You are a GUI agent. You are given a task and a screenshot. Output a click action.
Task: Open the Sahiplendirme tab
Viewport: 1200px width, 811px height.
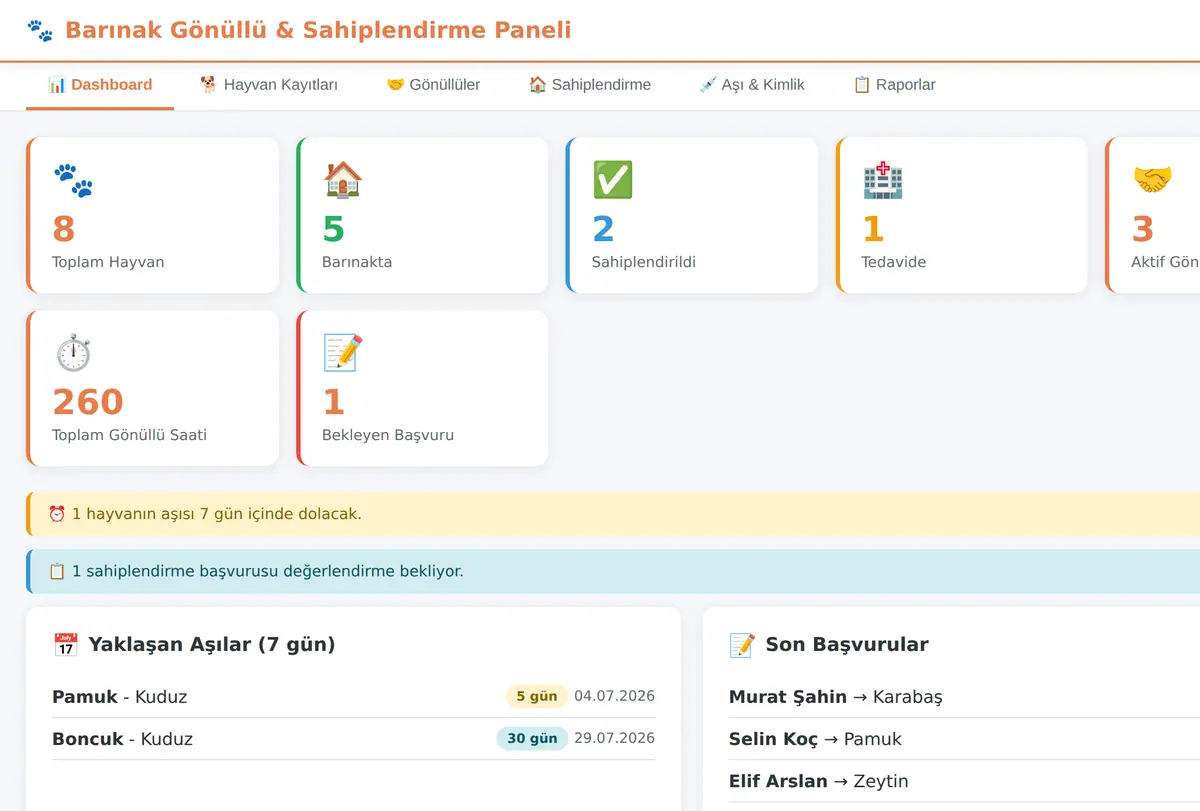[x=590, y=85]
